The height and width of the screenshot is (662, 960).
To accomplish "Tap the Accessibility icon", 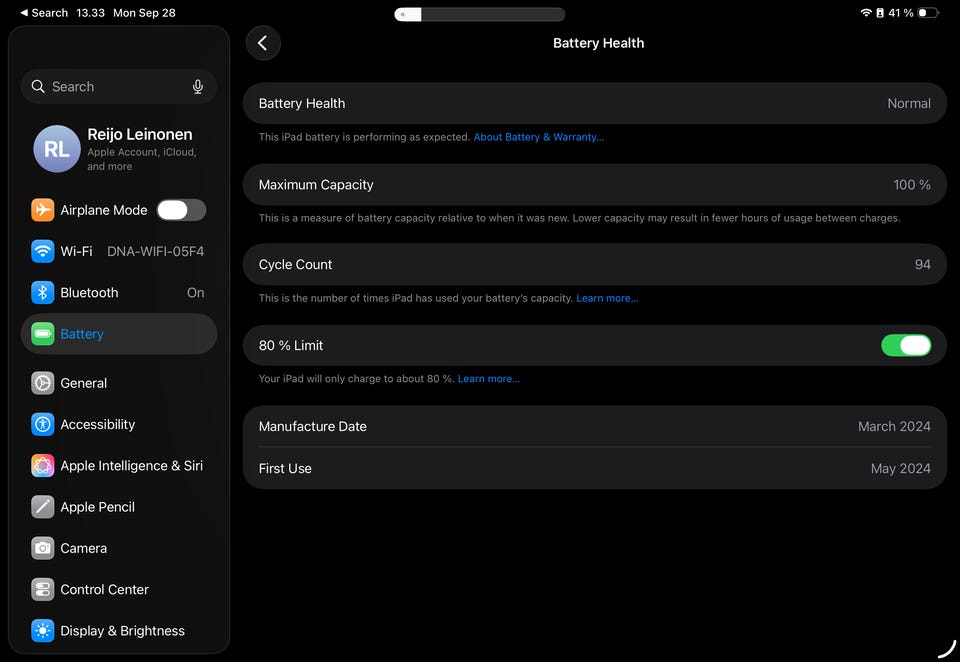I will pyautogui.click(x=43, y=424).
